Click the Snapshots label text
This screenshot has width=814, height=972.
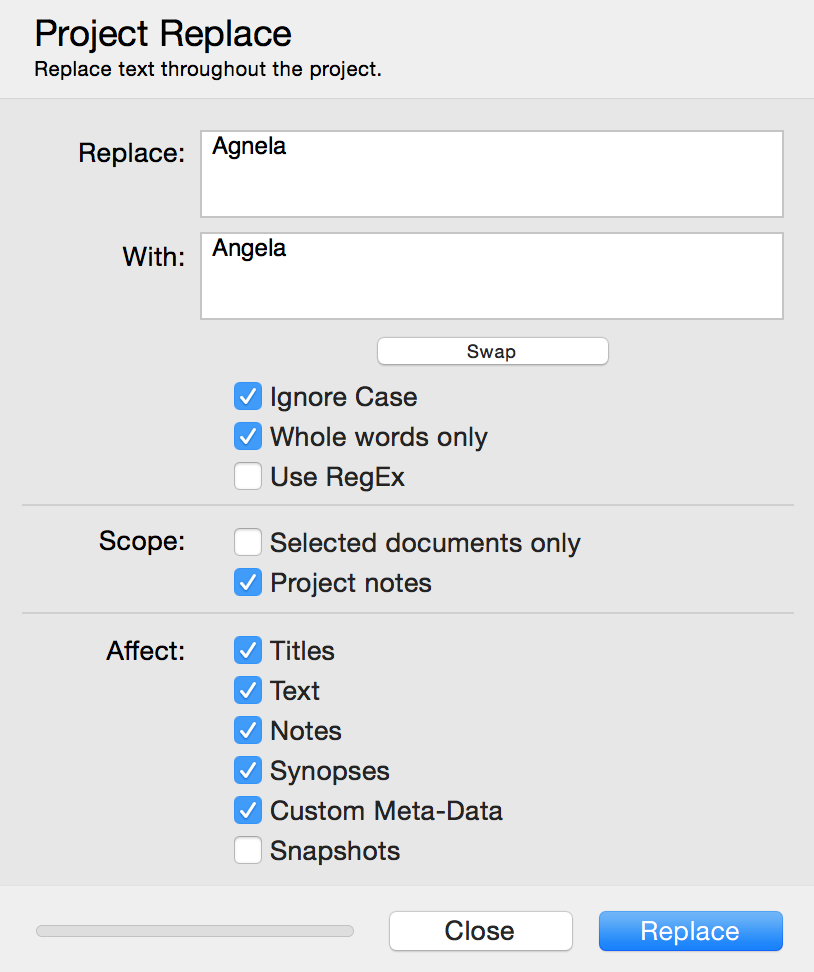pos(335,851)
